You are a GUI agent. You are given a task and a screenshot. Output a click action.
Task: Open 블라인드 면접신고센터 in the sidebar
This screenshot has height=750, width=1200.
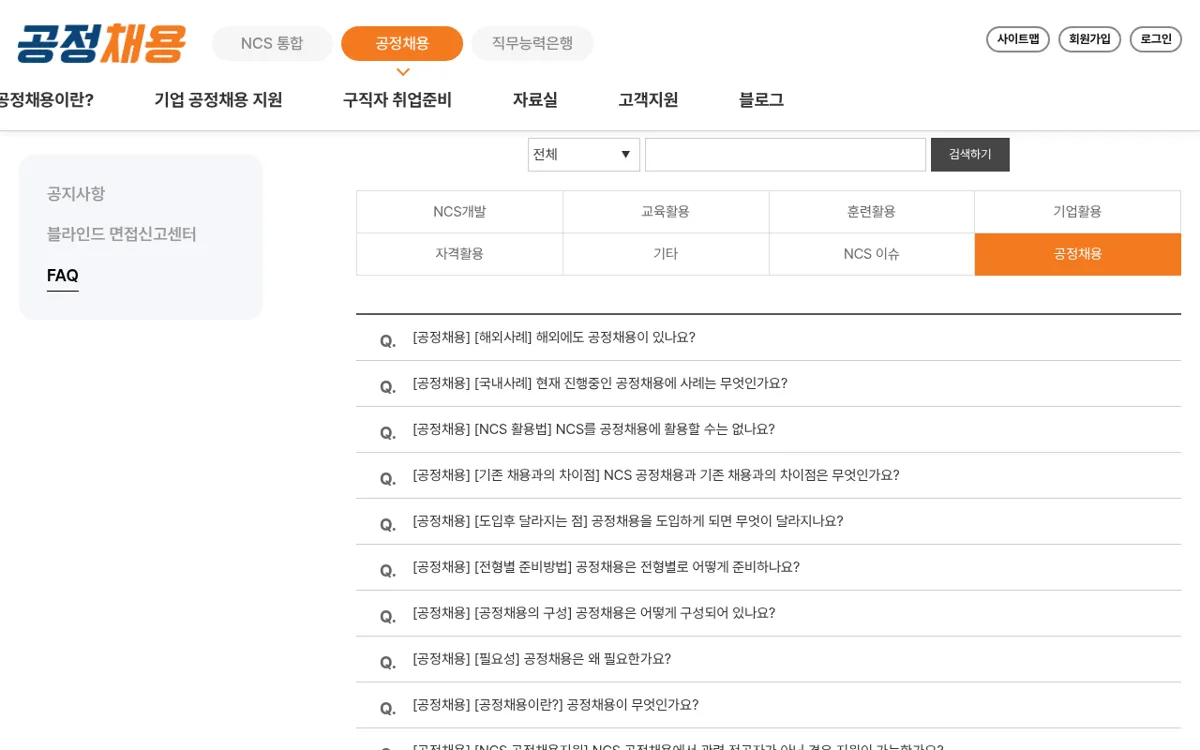[121, 234]
